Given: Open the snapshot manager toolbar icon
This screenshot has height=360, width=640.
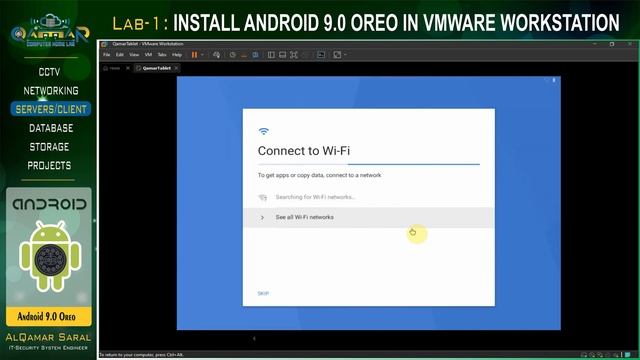Looking at the screenshot, I should (255, 55).
